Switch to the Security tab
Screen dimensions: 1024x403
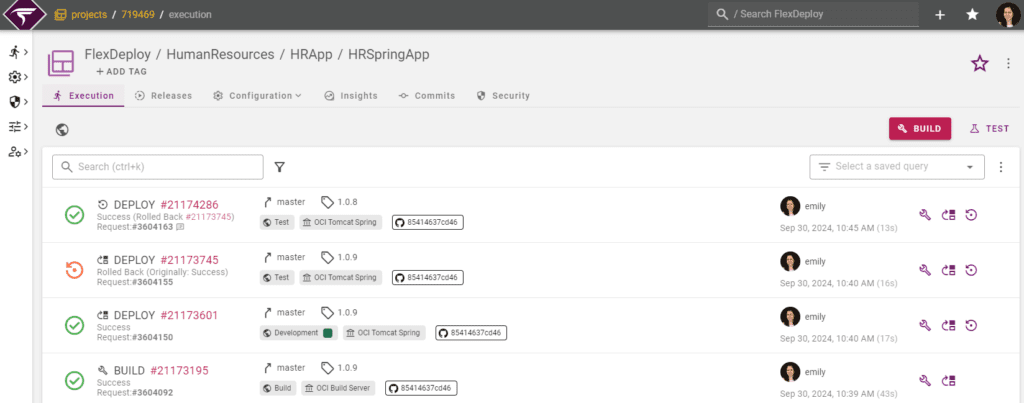pyautogui.click(x=503, y=95)
